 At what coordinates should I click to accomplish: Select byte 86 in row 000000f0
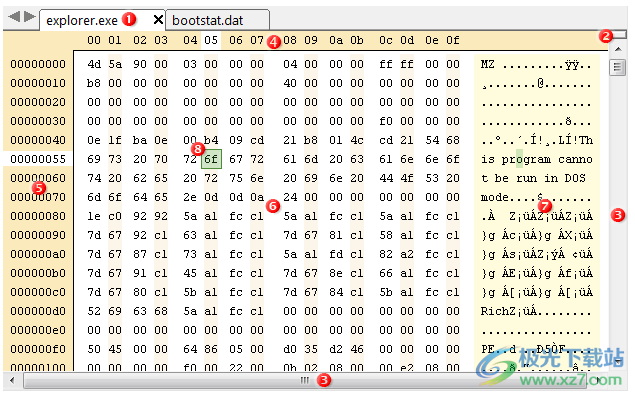pos(211,349)
